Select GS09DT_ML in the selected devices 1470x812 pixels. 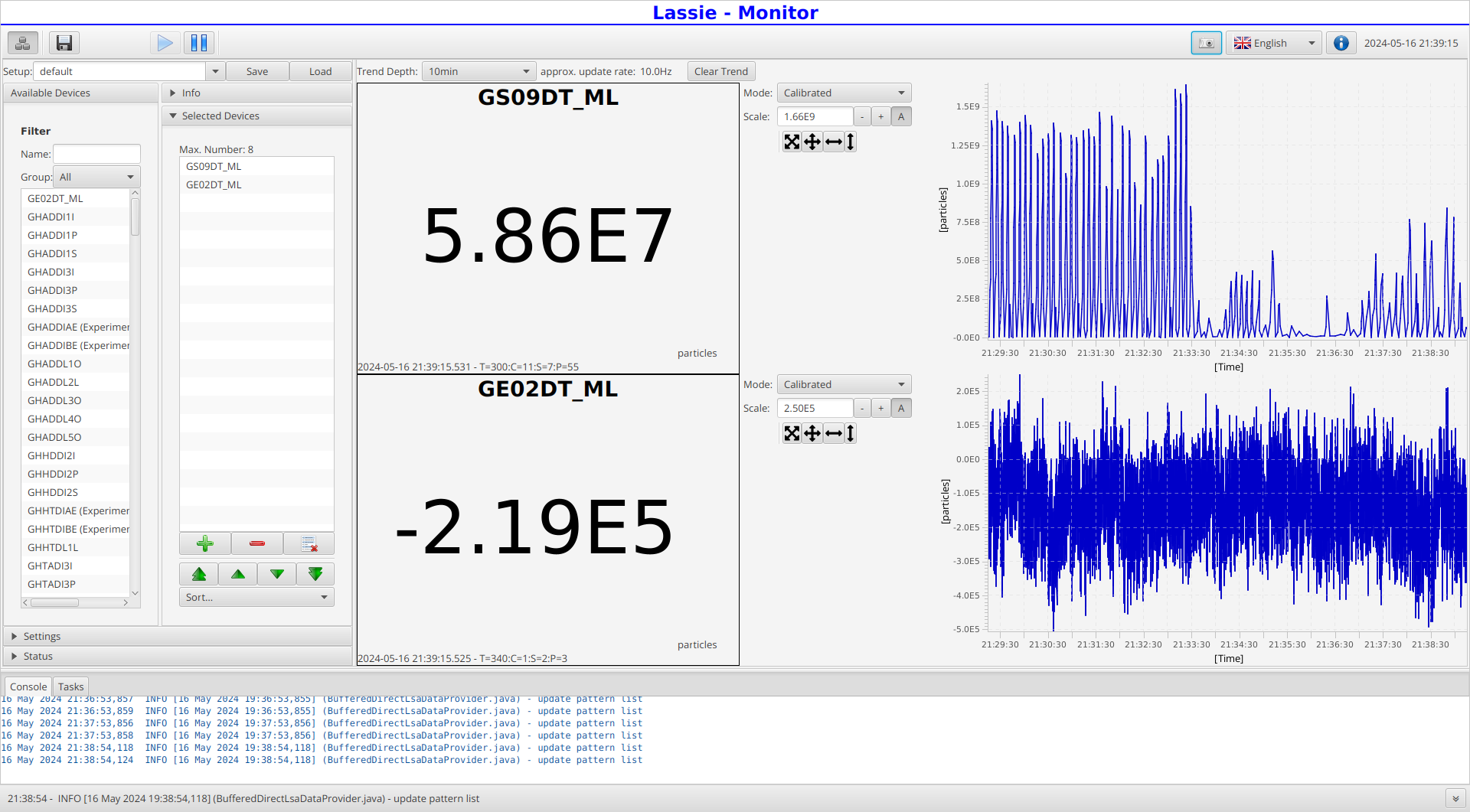coord(256,166)
